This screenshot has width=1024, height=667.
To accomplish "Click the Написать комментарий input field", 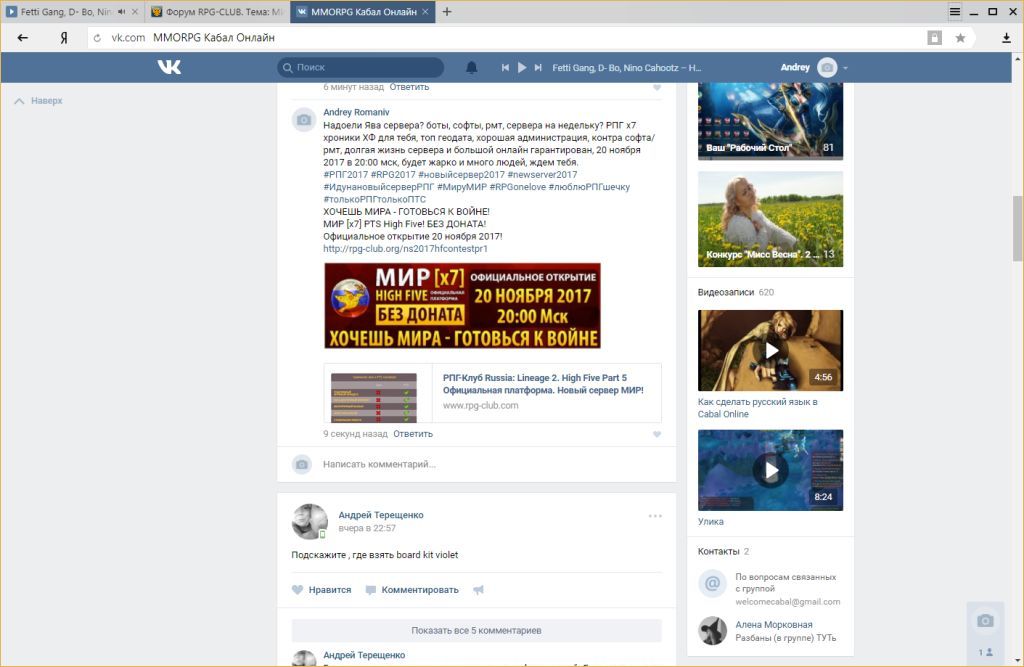I will 492,464.
